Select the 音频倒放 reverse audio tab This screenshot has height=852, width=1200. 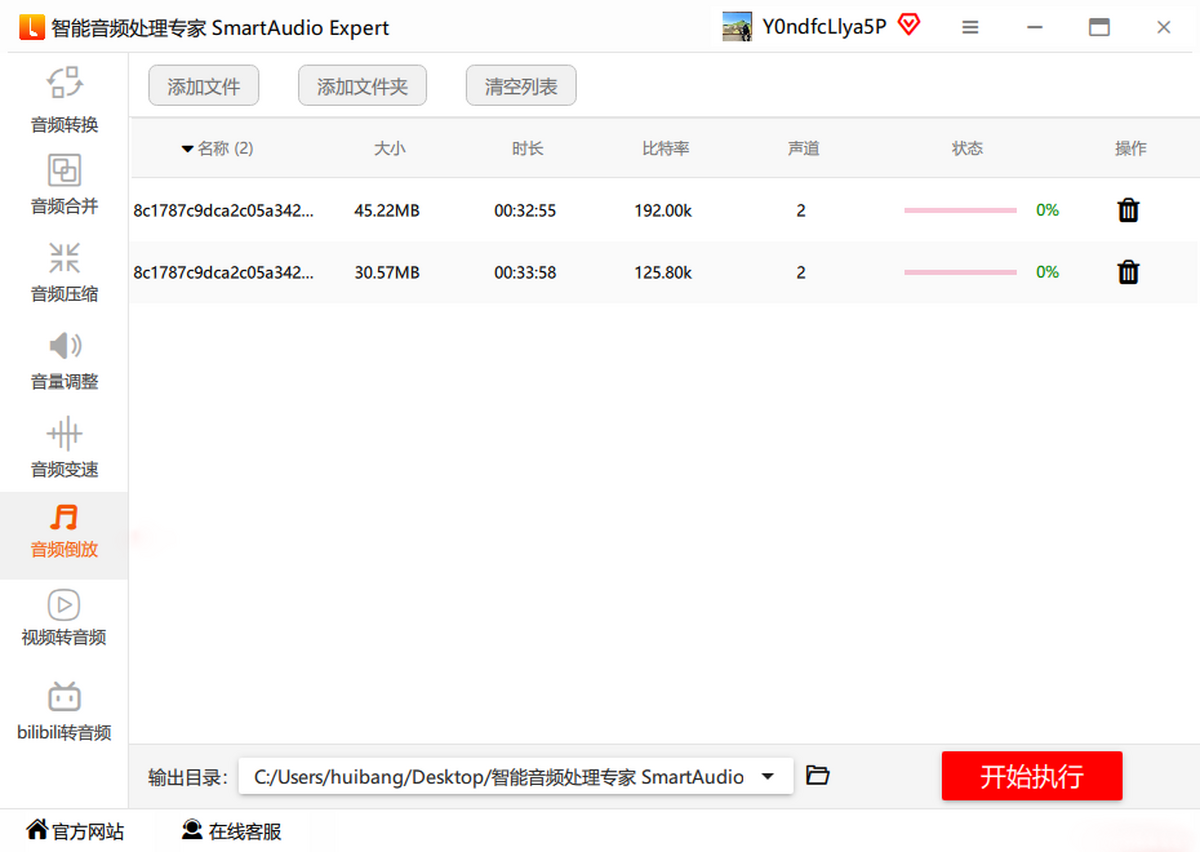(64, 532)
